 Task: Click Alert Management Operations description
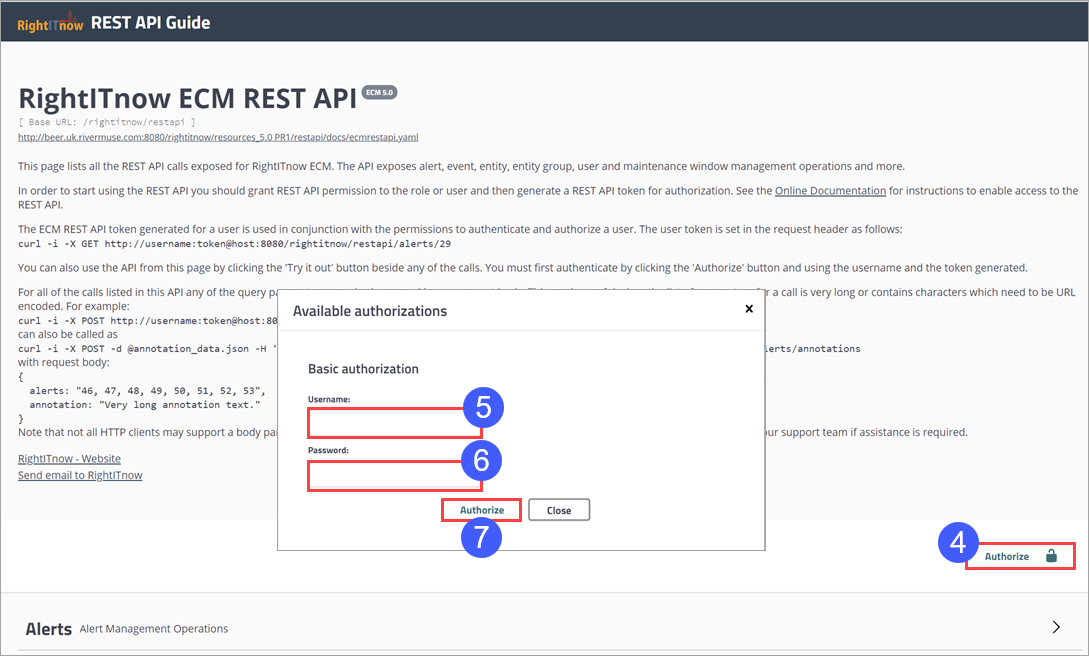pyautogui.click(x=153, y=629)
